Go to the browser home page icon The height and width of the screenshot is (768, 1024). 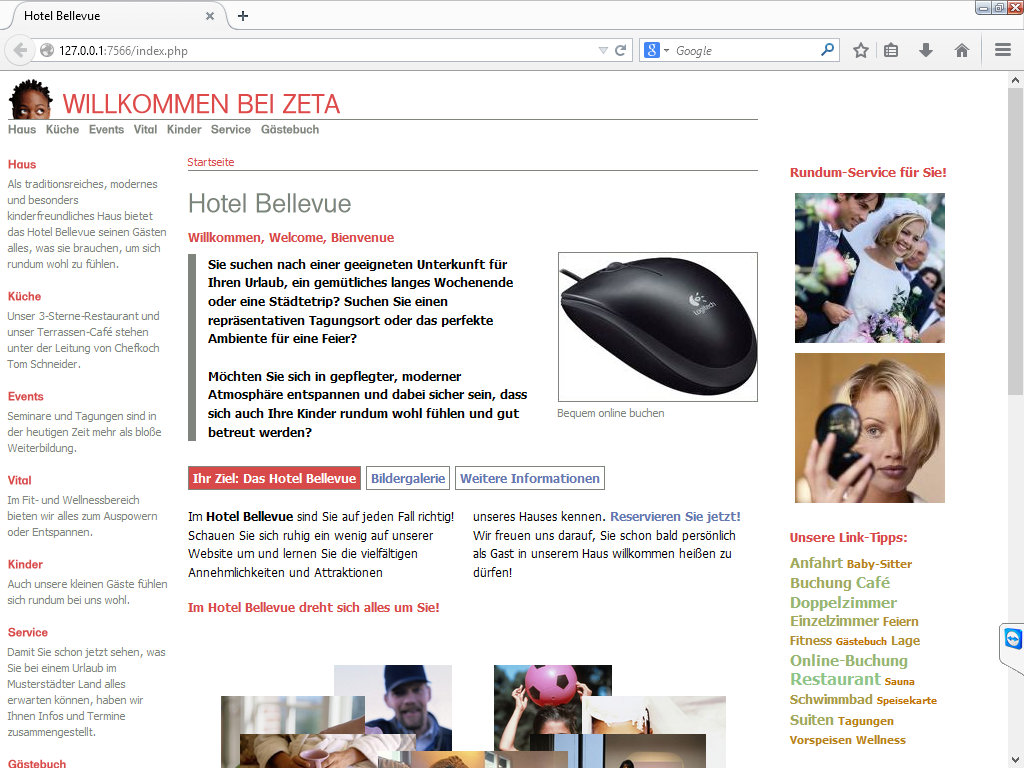click(961, 50)
